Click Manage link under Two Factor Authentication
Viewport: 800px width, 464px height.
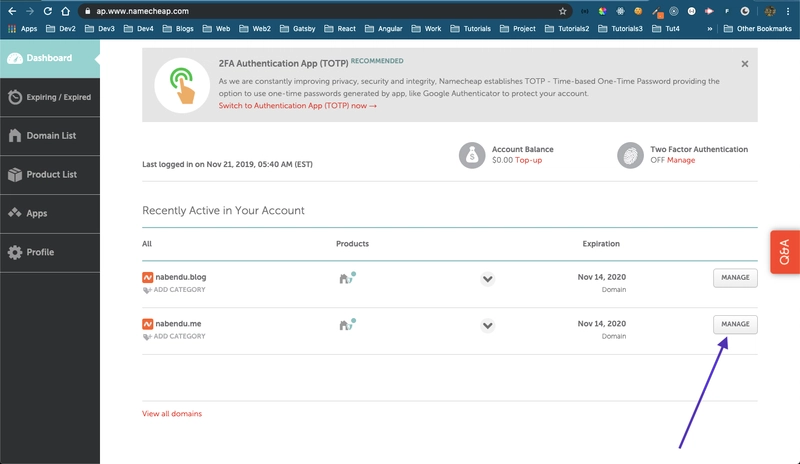tap(681, 160)
